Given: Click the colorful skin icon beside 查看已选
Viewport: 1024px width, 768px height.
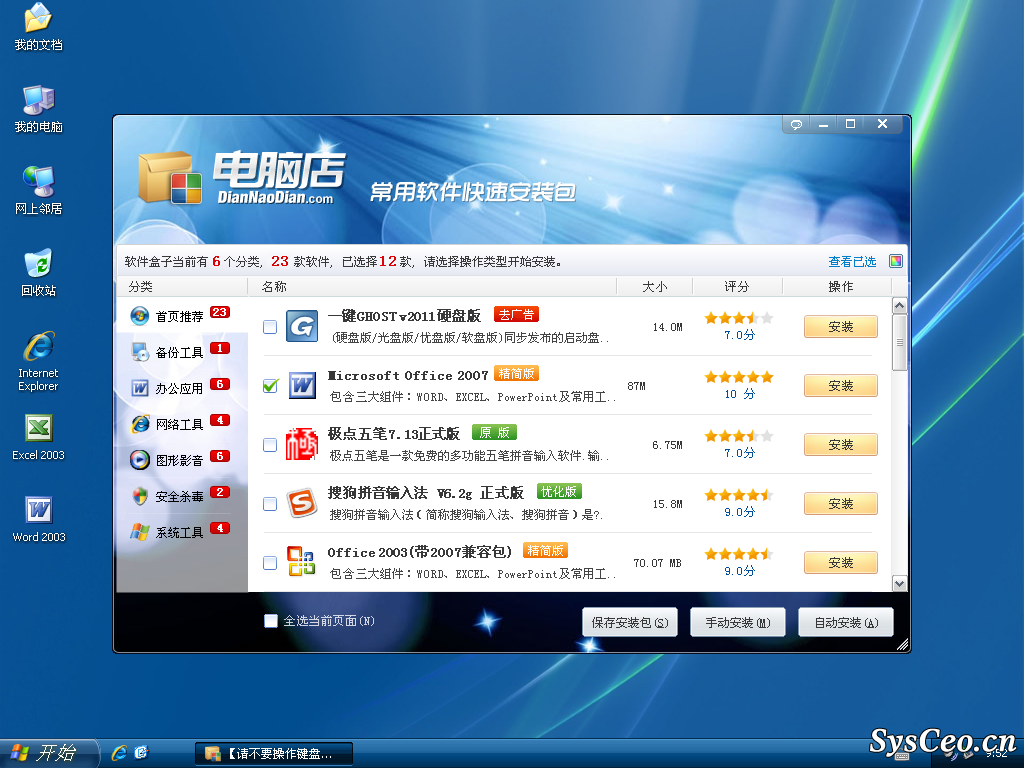Looking at the screenshot, I should 896,261.
